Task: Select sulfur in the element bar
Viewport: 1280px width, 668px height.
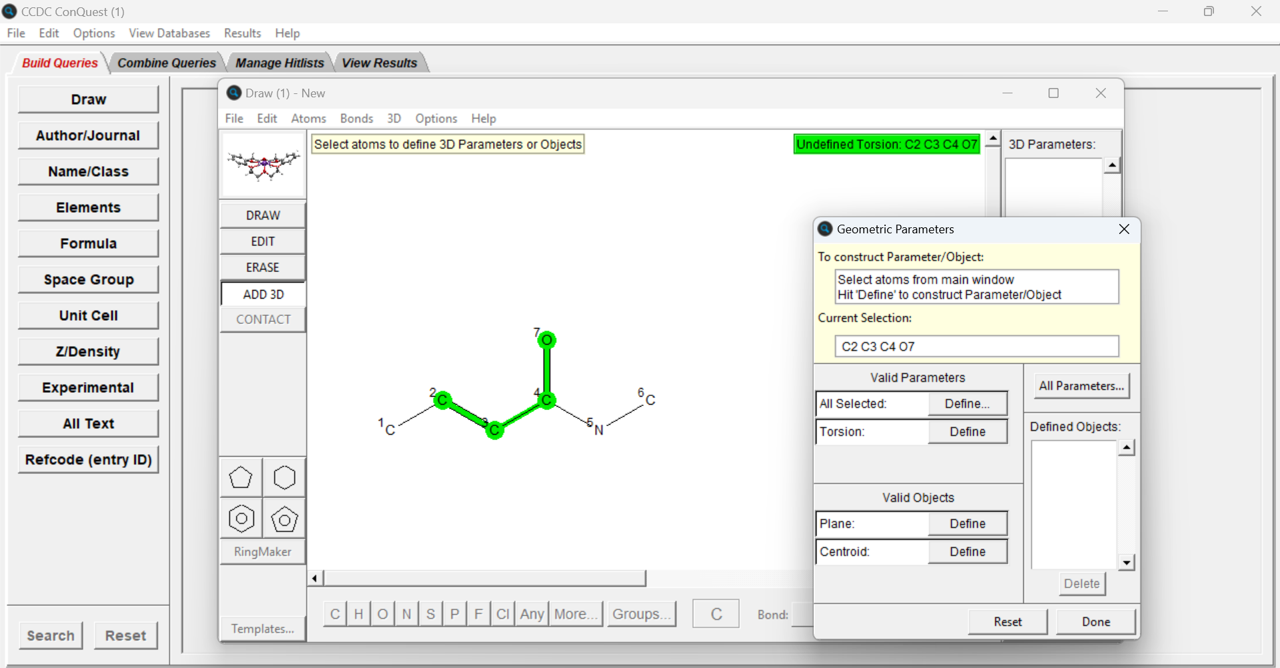Action: (430, 613)
